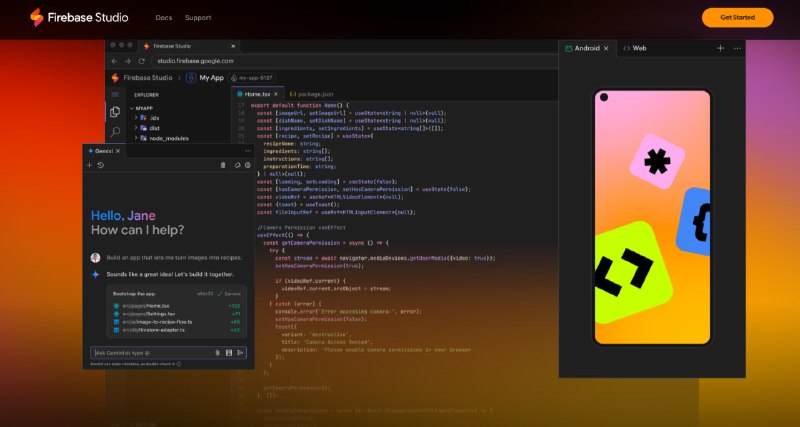This screenshot has height=427, width=800.
Task: Add a new preview with plus icon
Action: tap(720, 48)
